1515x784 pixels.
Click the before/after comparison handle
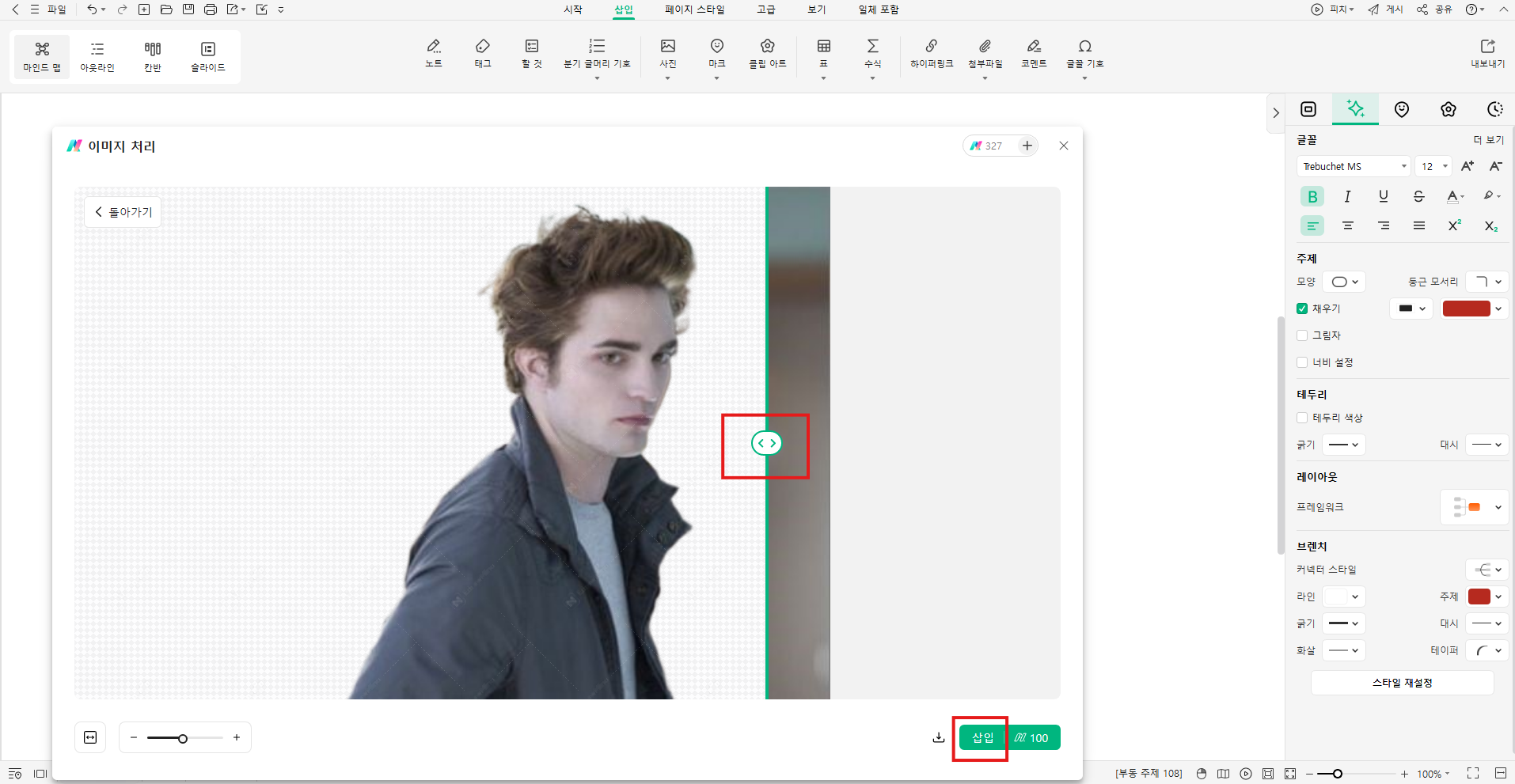tap(766, 443)
